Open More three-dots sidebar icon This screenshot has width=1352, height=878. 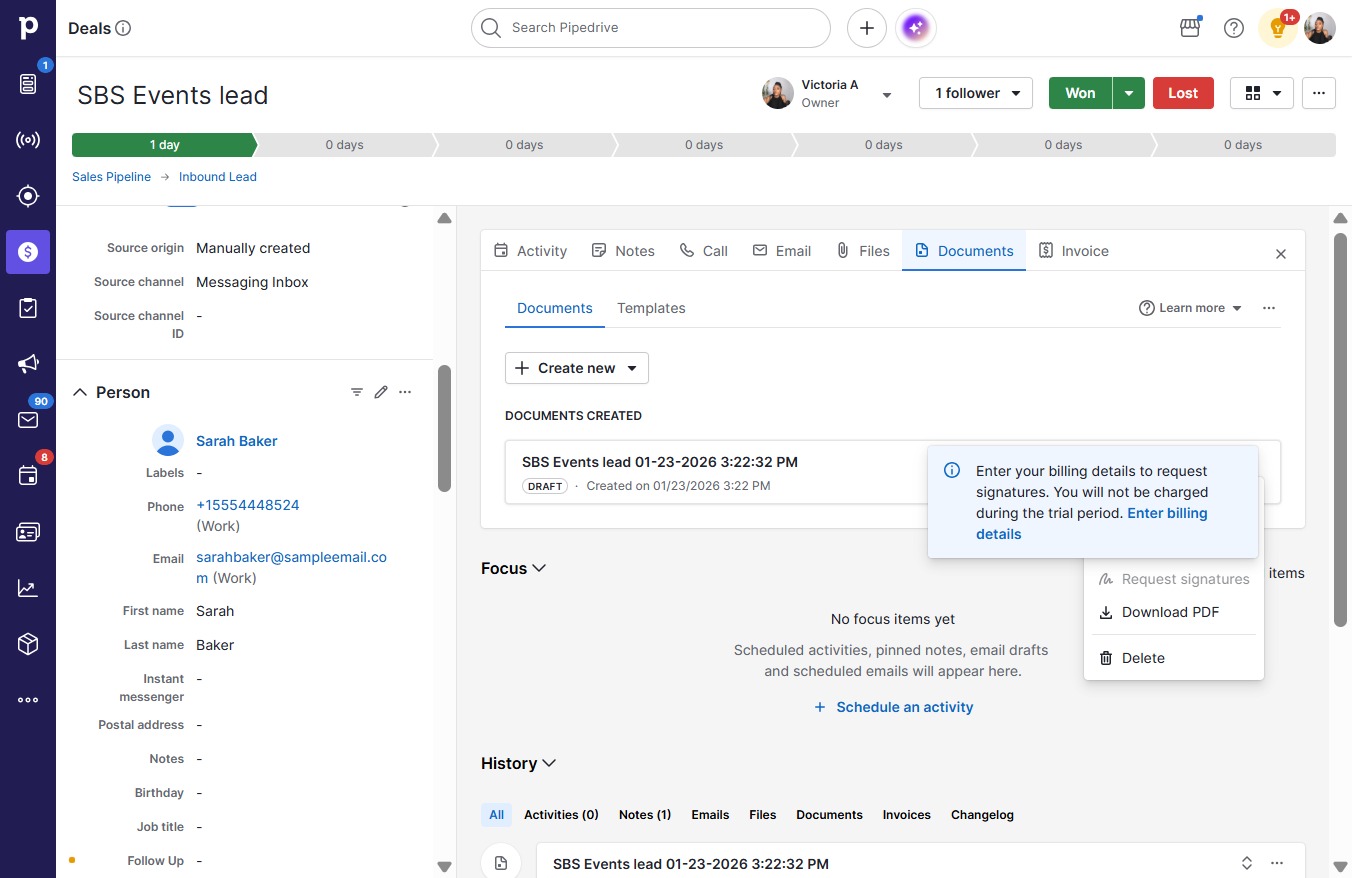click(28, 700)
